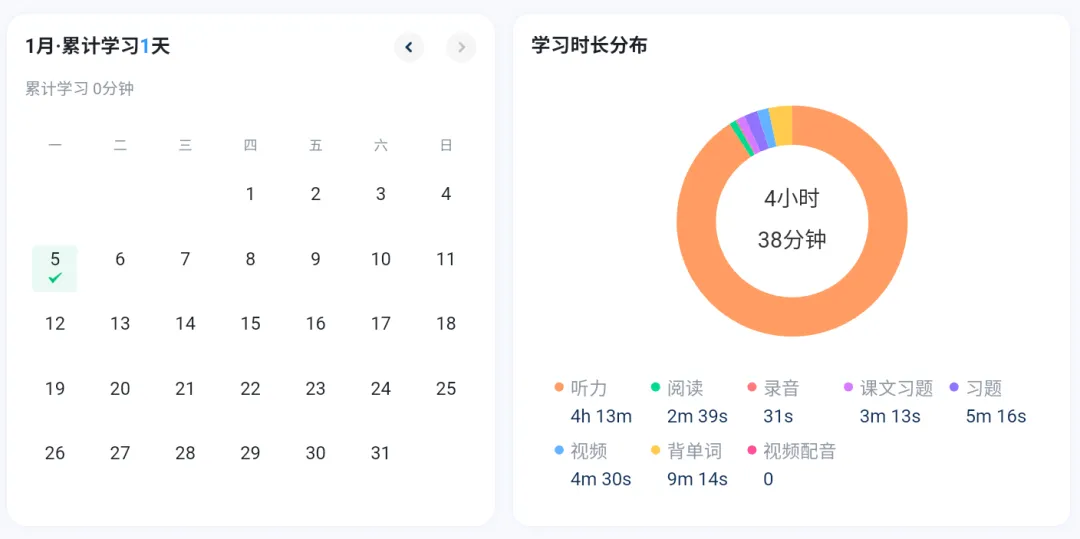Select January 26 in the calendar
Image resolution: width=1080 pixels, height=539 pixels.
tap(55, 453)
